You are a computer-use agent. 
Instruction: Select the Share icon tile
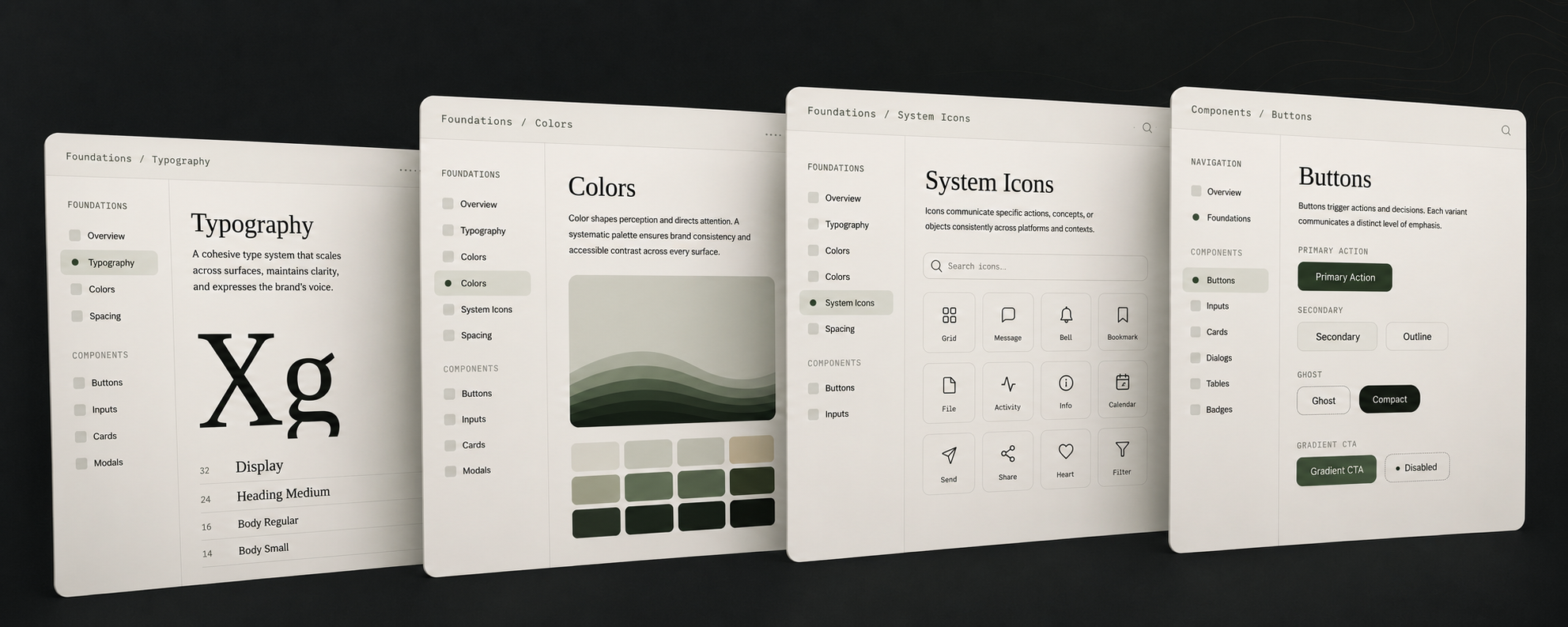(x=1008, y=461)
